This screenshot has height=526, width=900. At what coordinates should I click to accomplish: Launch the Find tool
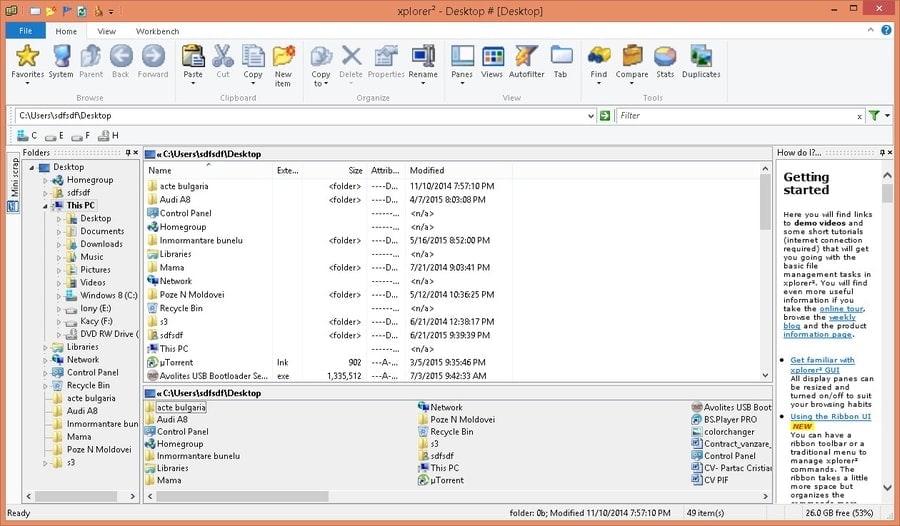599,64
